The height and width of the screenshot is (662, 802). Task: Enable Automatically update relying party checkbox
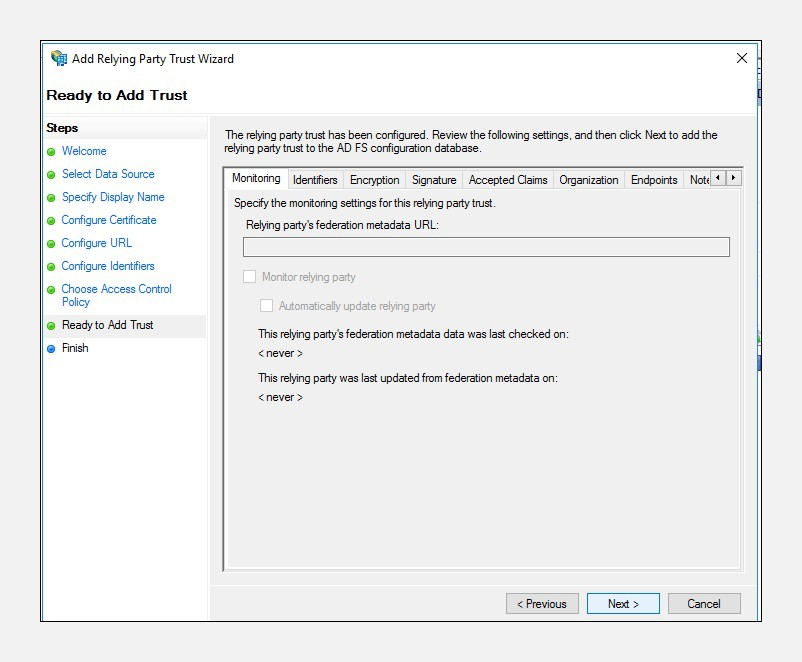click(x=266, y=306)
